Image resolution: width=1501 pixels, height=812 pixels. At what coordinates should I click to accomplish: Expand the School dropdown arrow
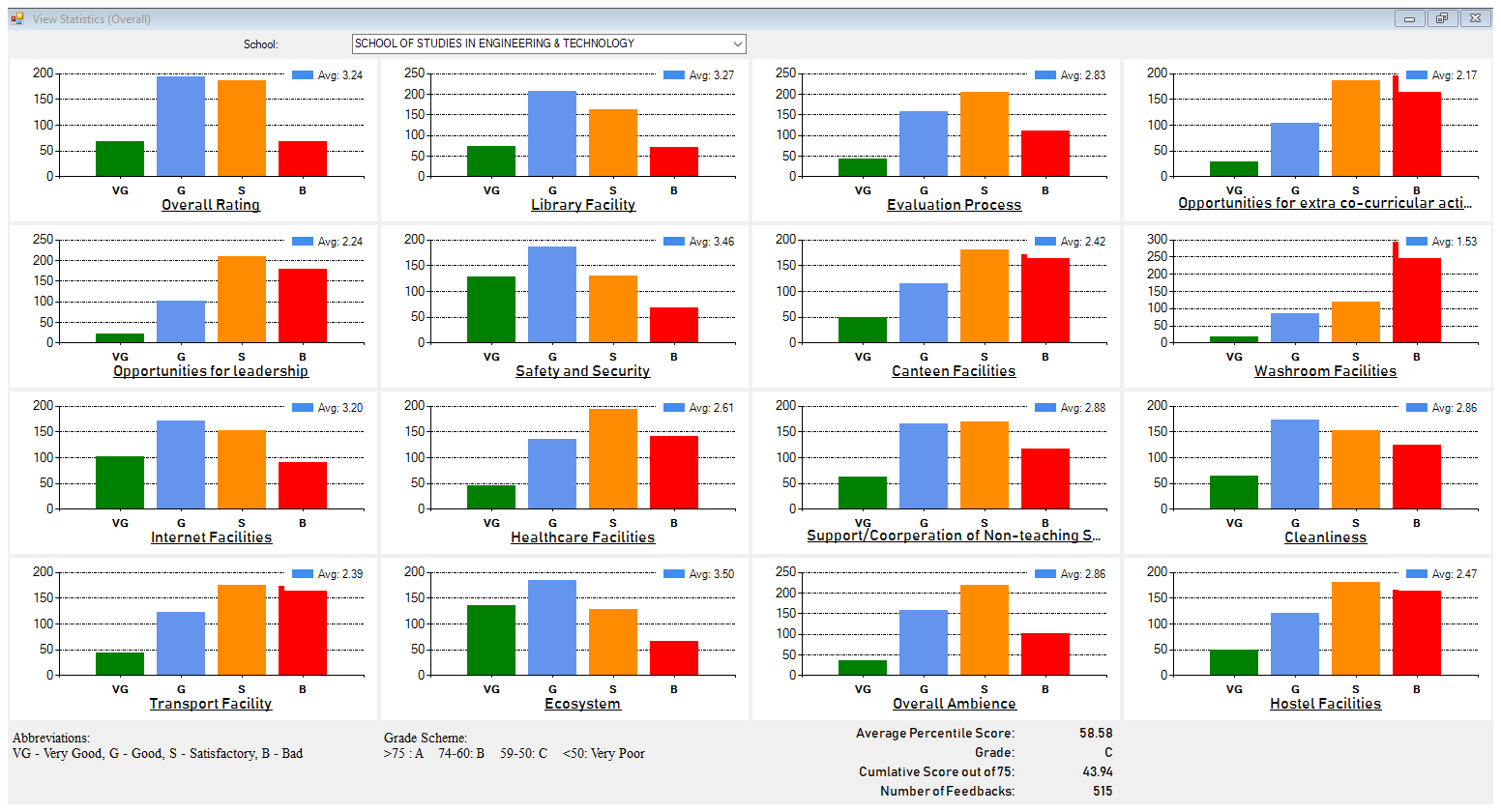[737, 43]
